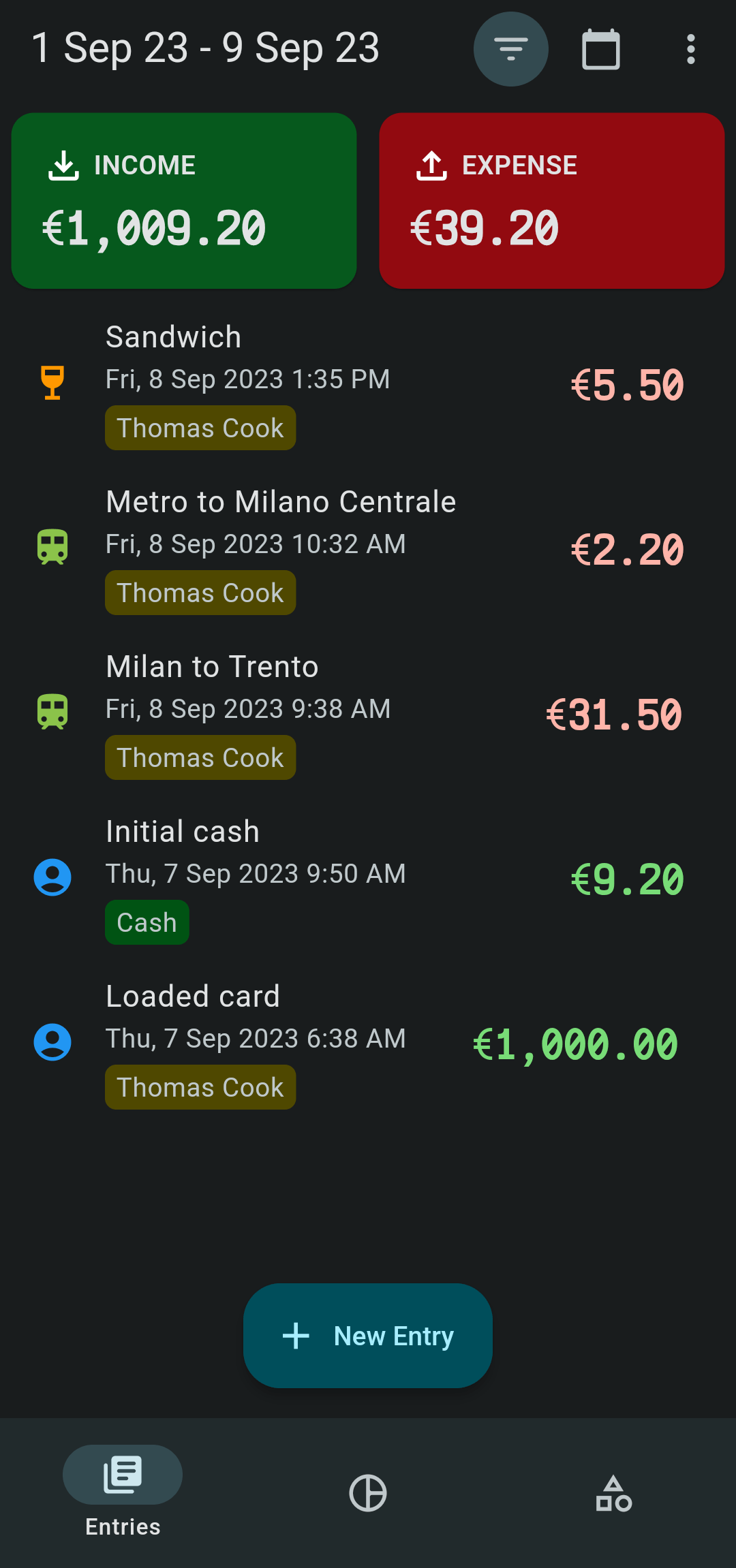736x1568 pixels.
Task: Tap the person icon beside Initial cash
Action: click(x=52, y=877)
